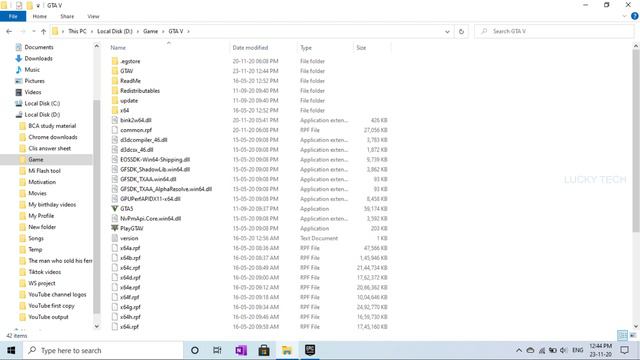Sort by Date modified column header
The width and height of the screenshot is (640, 360).
tap(250, 48)
